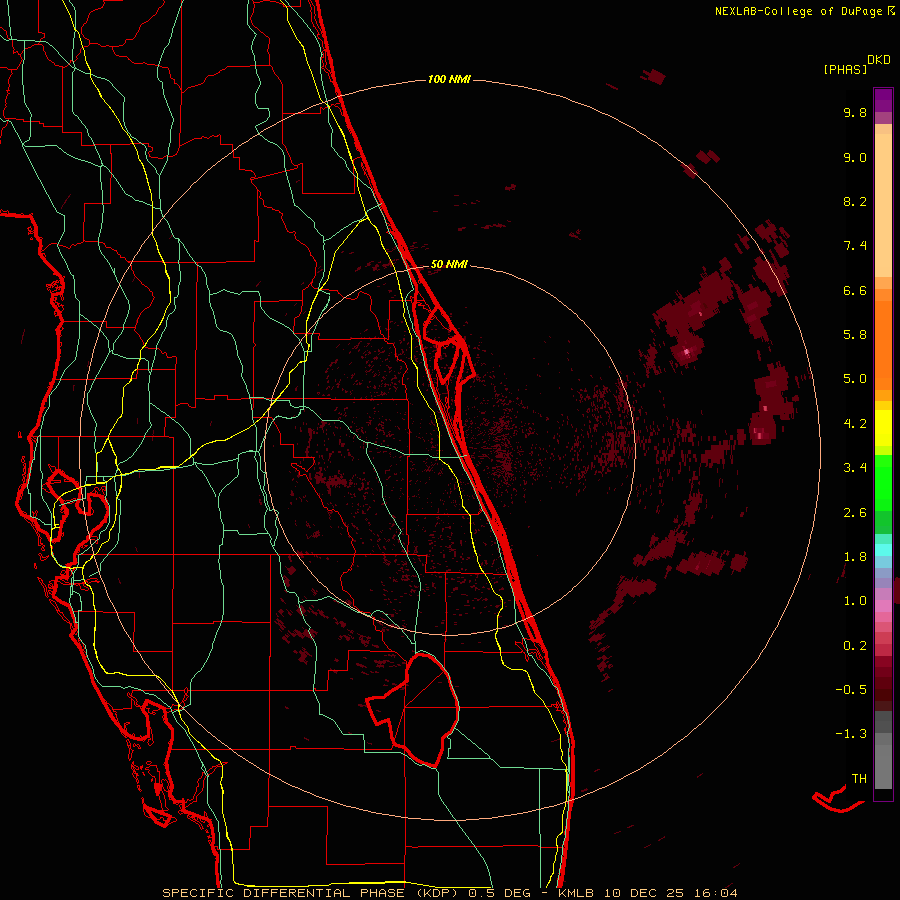Click the 10 DEC 25 date text
The height and width of the screenshot is (900, 900).
pos(645,893)
